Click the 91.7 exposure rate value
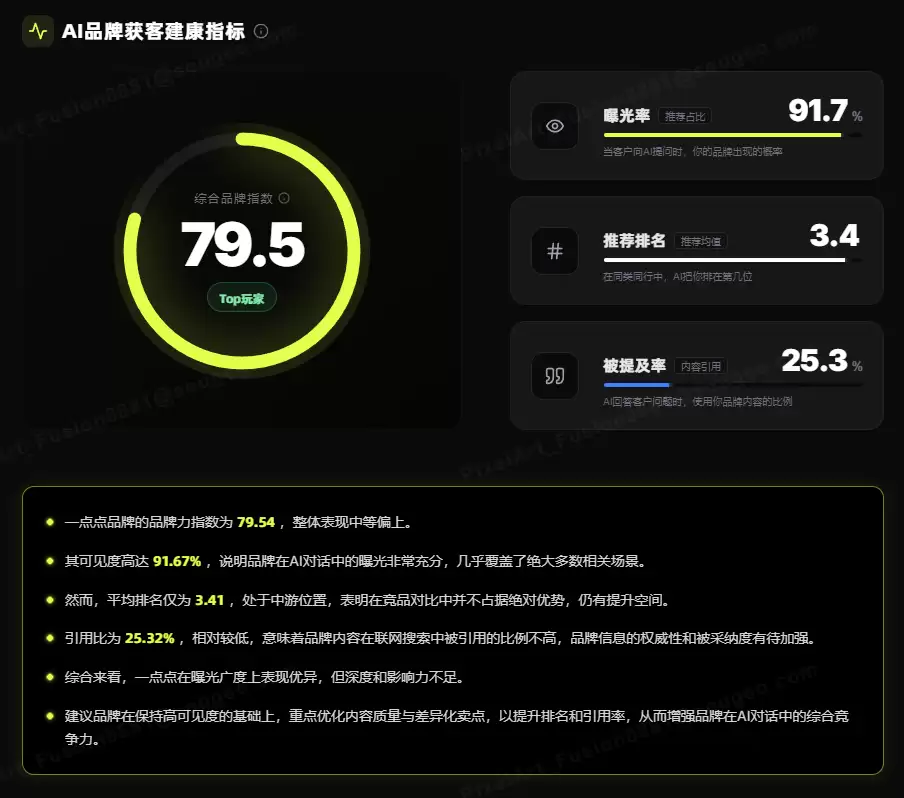904x798 pixels. click(x=818, y=111)
